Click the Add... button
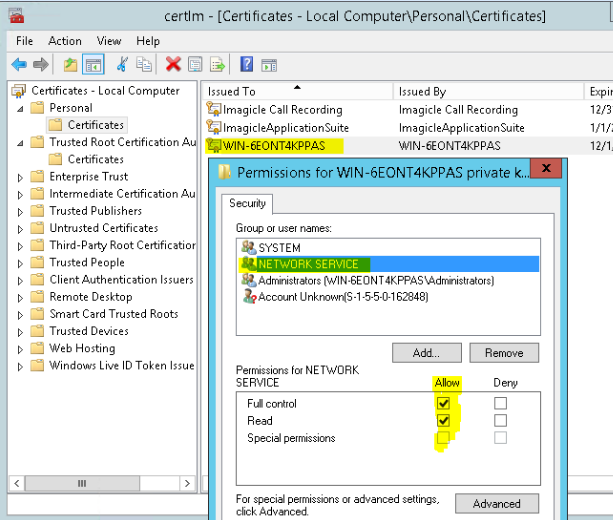 pyautogui.click(x=427, y=353)
